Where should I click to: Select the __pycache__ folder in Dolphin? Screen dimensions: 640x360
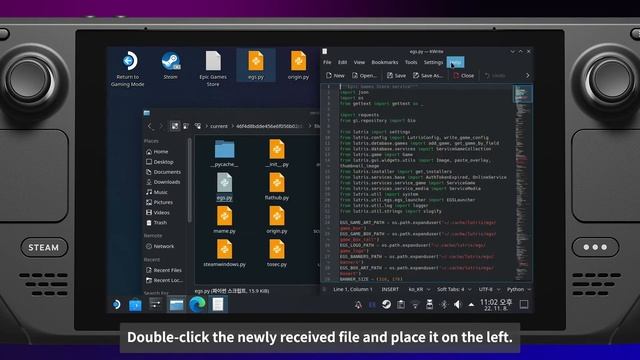click(x=224, y=153)
